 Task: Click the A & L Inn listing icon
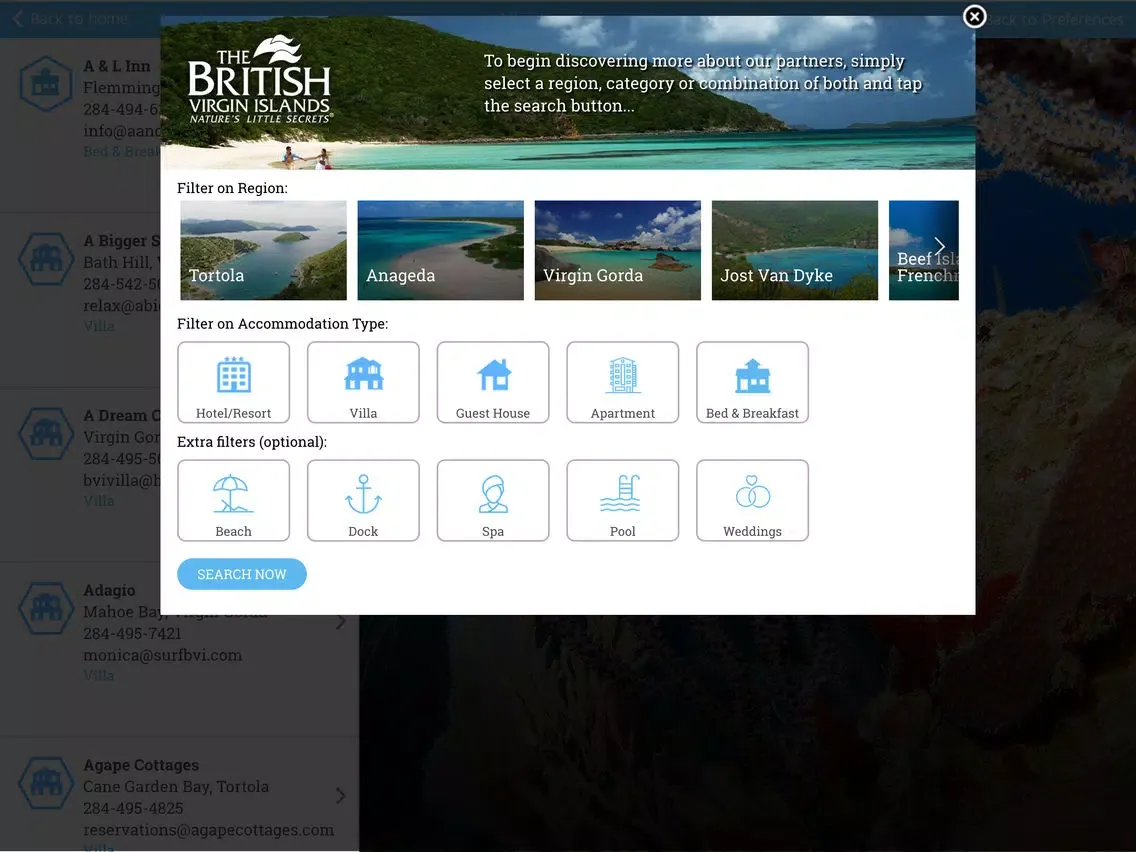point(46,83)
